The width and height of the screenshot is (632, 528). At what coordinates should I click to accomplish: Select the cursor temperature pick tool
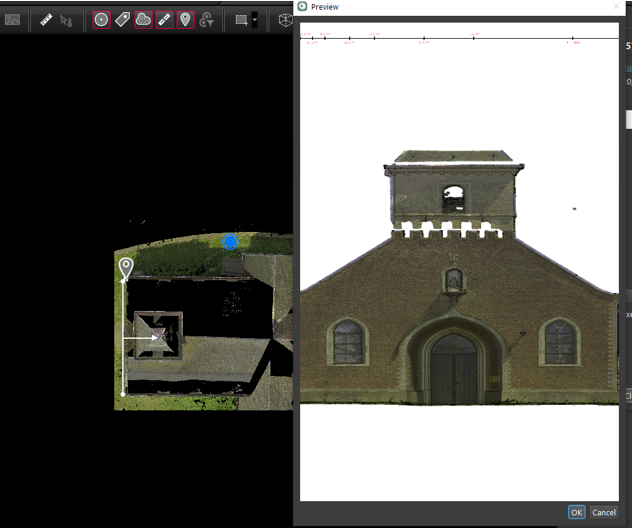coord(67,19)
